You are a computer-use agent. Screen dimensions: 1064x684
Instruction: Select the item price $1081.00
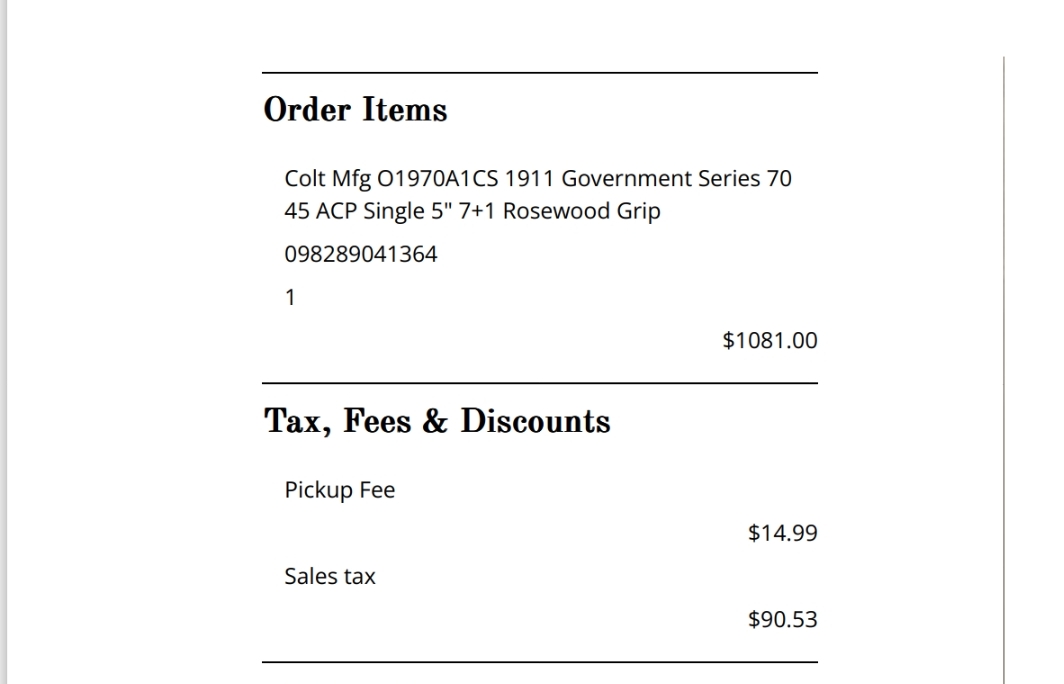coord(770,340)
